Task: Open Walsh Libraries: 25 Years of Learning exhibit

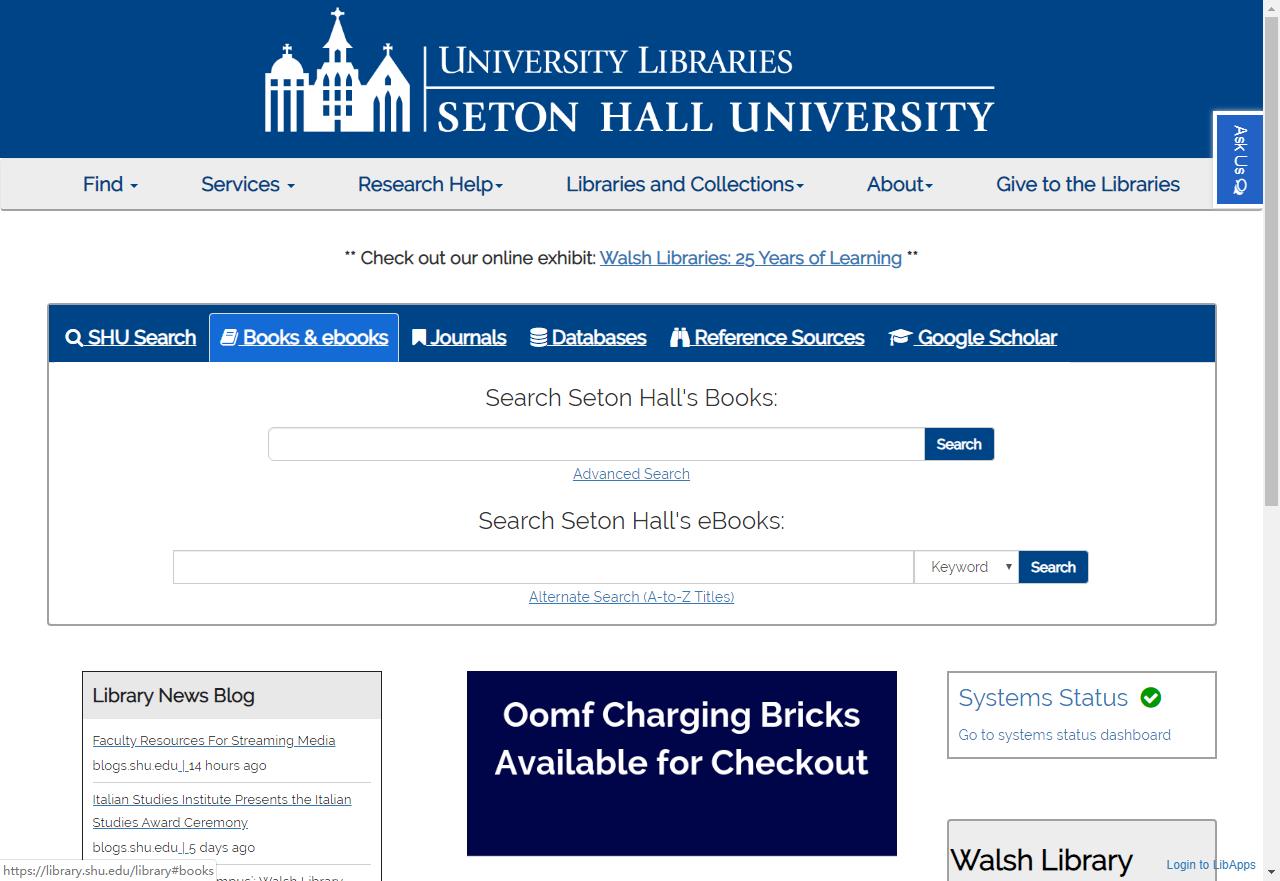Action: pos(751,258)
